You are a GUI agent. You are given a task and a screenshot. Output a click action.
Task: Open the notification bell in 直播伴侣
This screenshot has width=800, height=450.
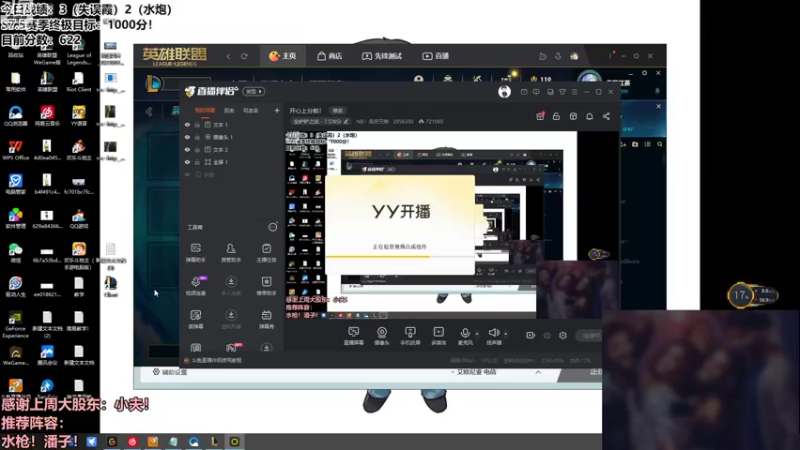tap(590, 116)
